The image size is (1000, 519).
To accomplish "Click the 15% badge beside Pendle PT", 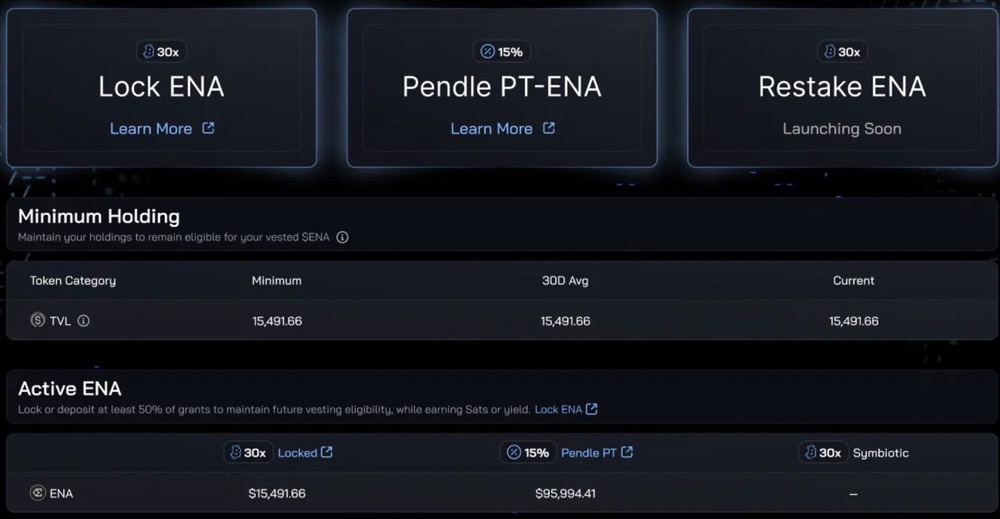I will 528,453.
